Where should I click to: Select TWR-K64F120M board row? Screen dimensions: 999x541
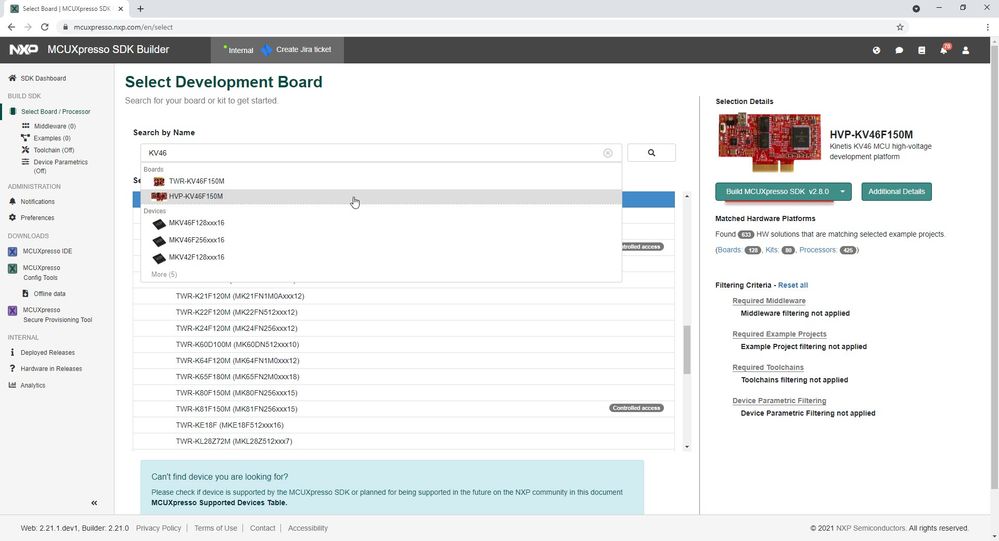click(x=404, y=361)
